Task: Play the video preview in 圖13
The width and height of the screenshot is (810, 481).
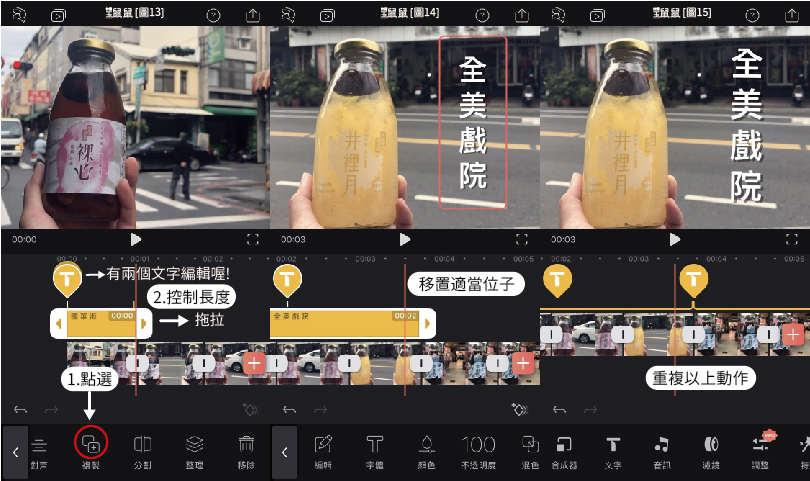Action: (x=135, y=240)
